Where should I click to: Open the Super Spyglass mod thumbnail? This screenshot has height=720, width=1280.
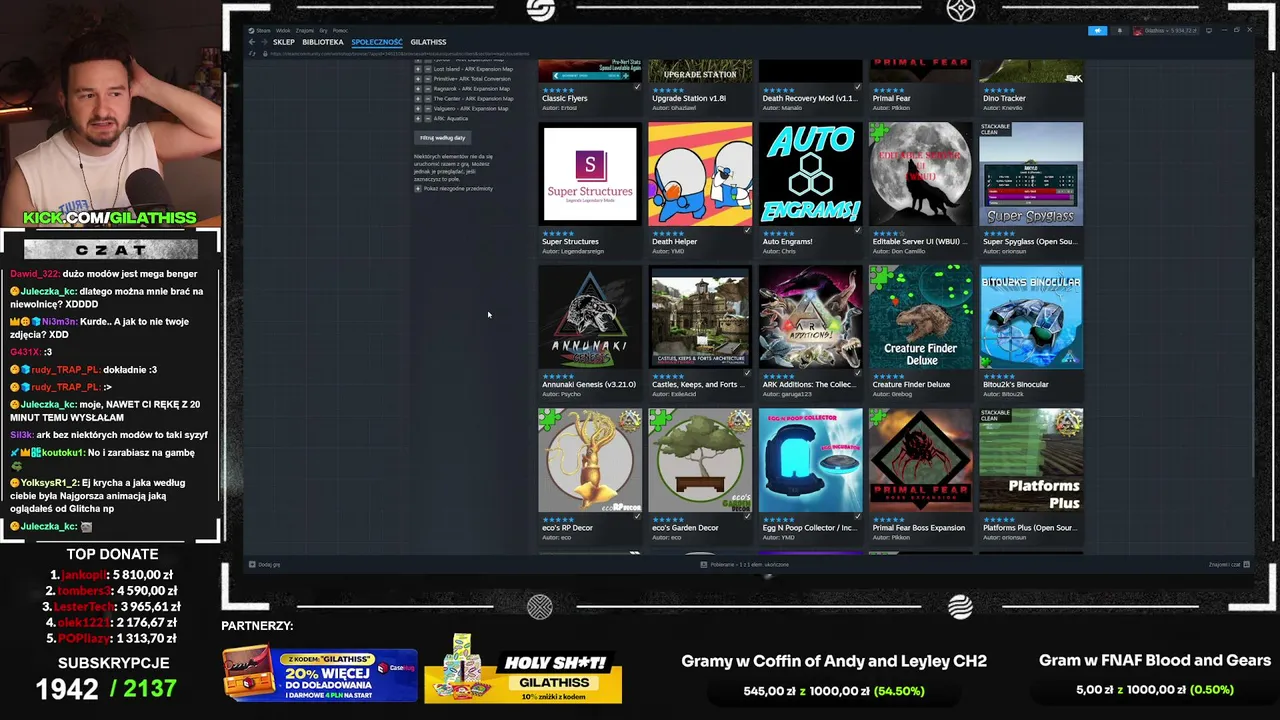[1031, 174]
